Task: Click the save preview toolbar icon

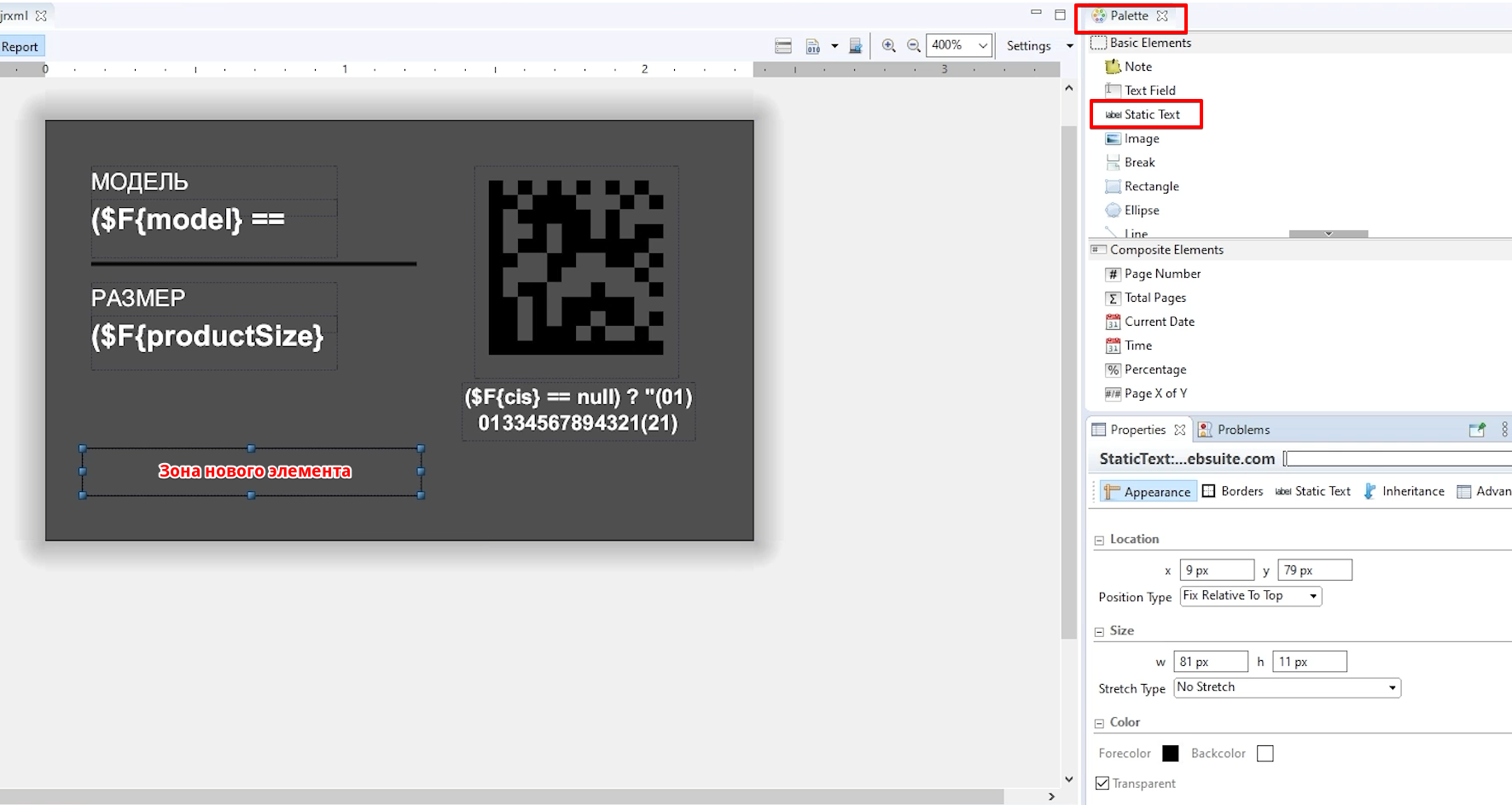Action: pos(855,46)
